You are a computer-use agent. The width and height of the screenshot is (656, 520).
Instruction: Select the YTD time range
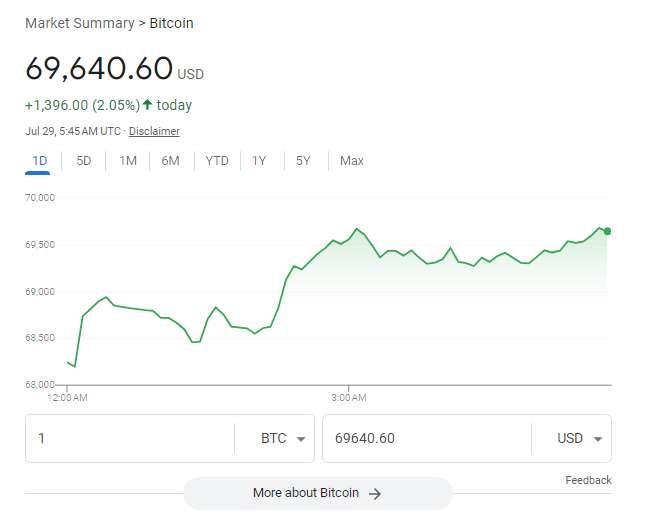(x=217, y=161)
